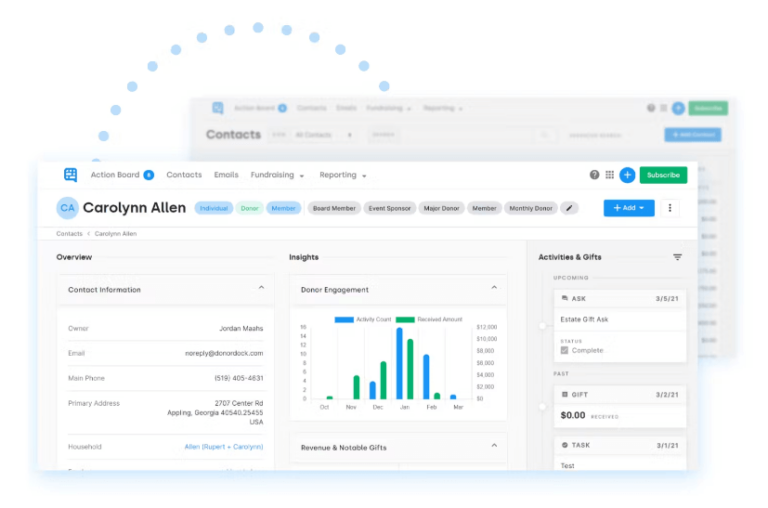This screenshot has width=768, height=508.
Task: Open the help question mark icon
Action: click(594, 175)
